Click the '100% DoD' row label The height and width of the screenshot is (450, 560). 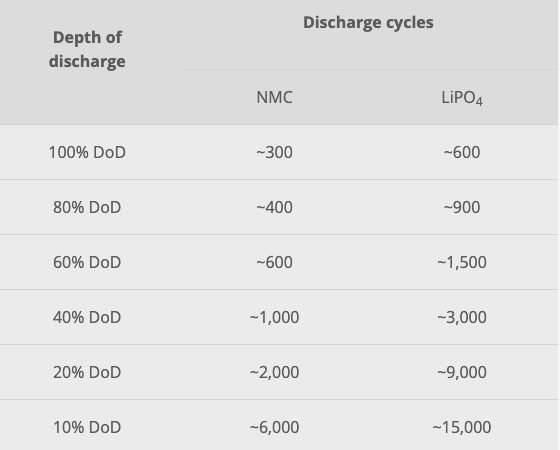pos(87,152)
